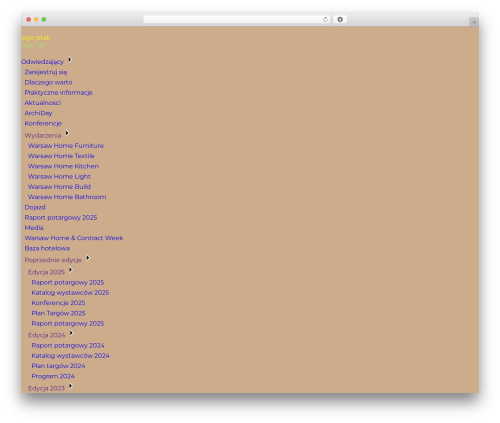This screenshot has width=500, height=423.
Task: Select the Edycja 2024 menu item
Action: point(47,335)
